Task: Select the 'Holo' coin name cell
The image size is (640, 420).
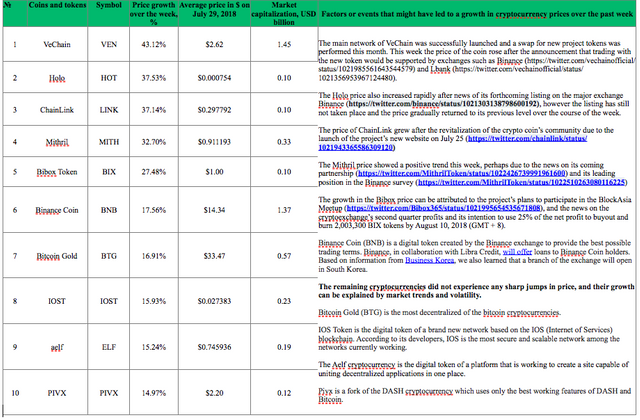Action: coord(57,78)
